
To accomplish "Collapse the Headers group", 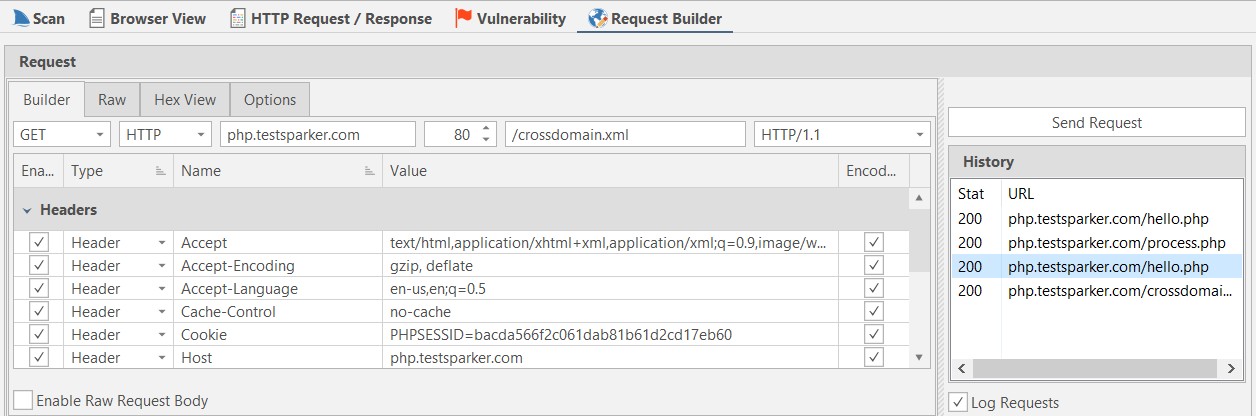I will tap(26, 211).
